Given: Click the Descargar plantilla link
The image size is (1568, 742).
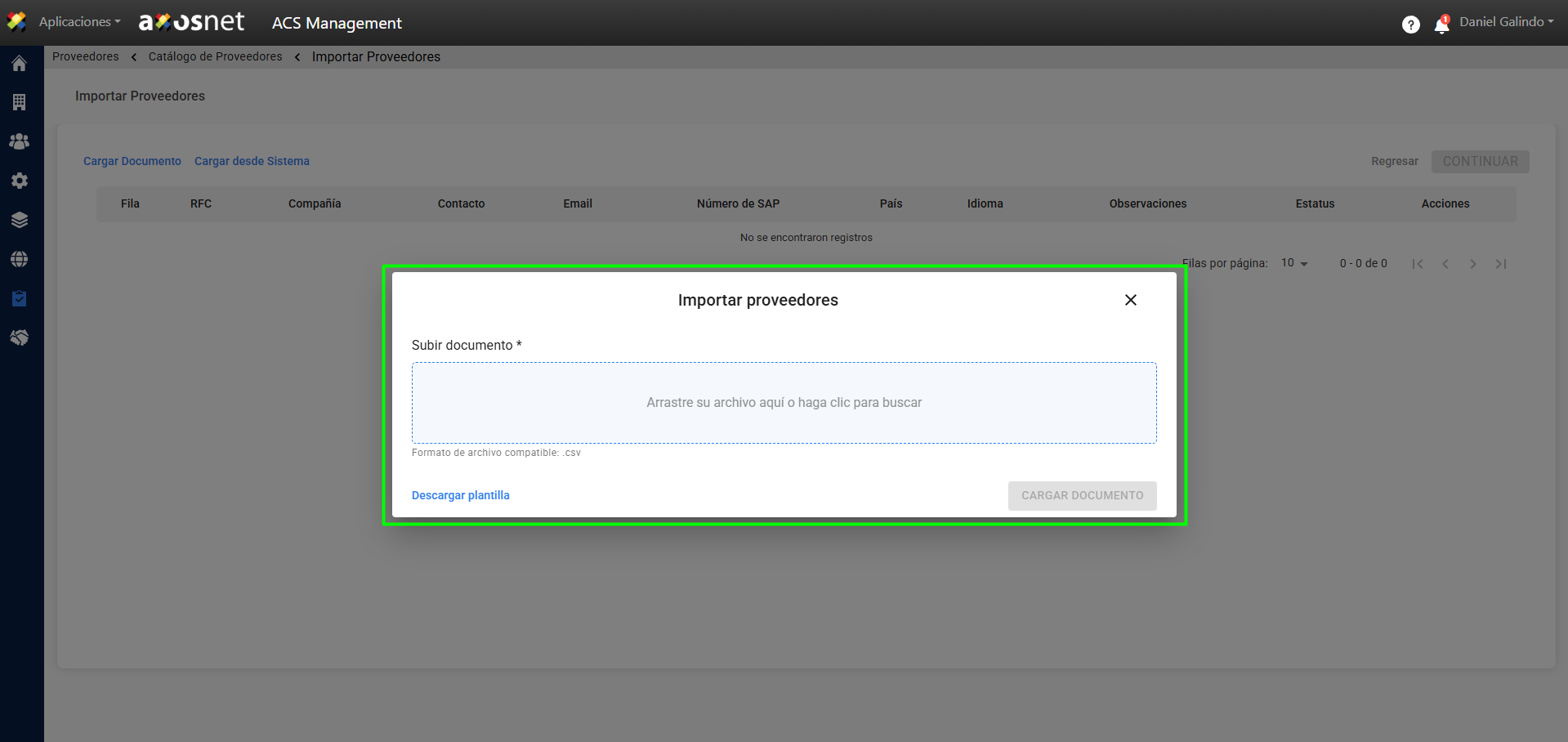Looking at the screenshot, I should point(460,495).
